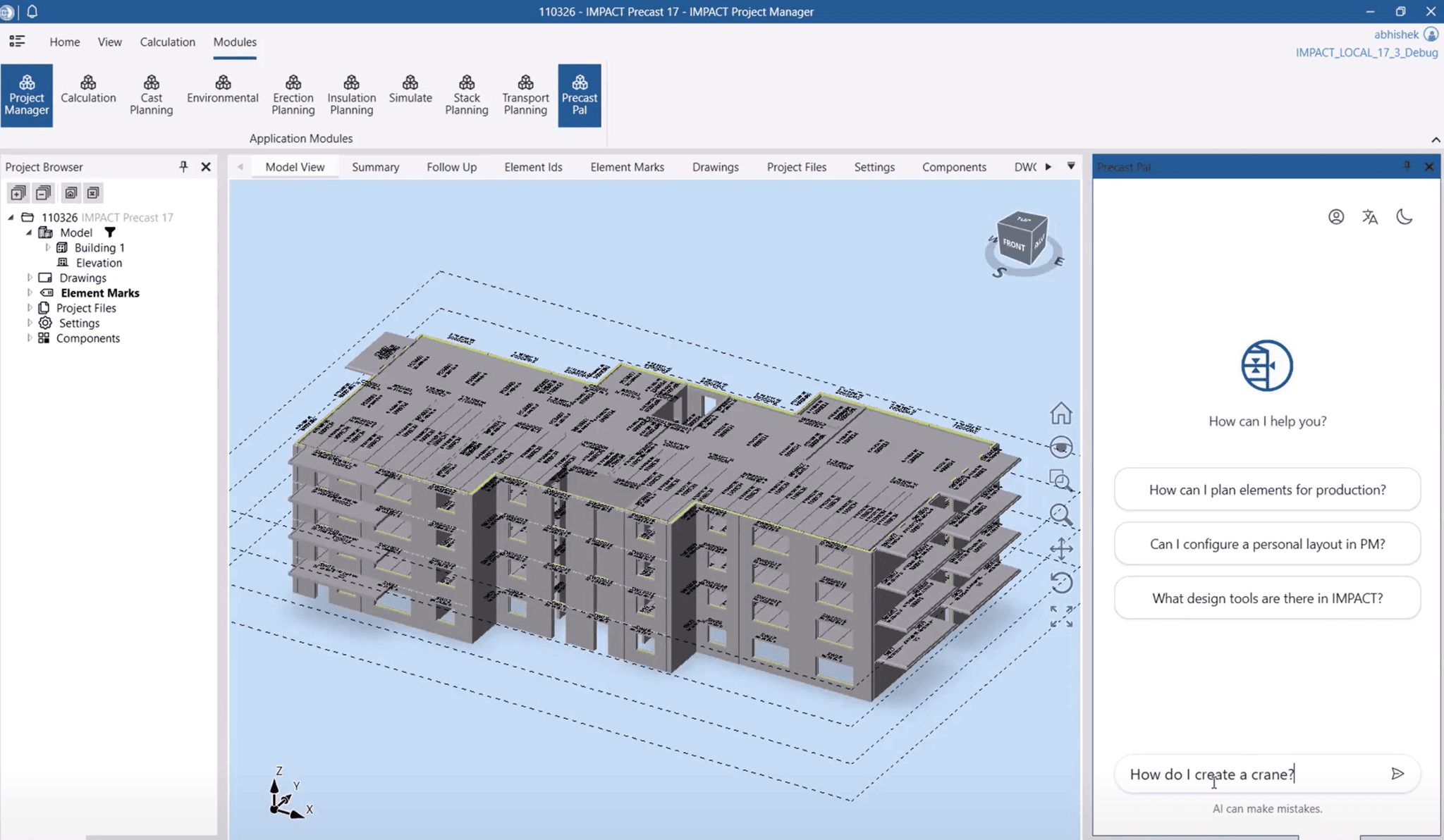Image resolution: width=1444 pixels, height=840 pixels.
Task: Open the Components tab in the viewport
Action: pos(955,167)
